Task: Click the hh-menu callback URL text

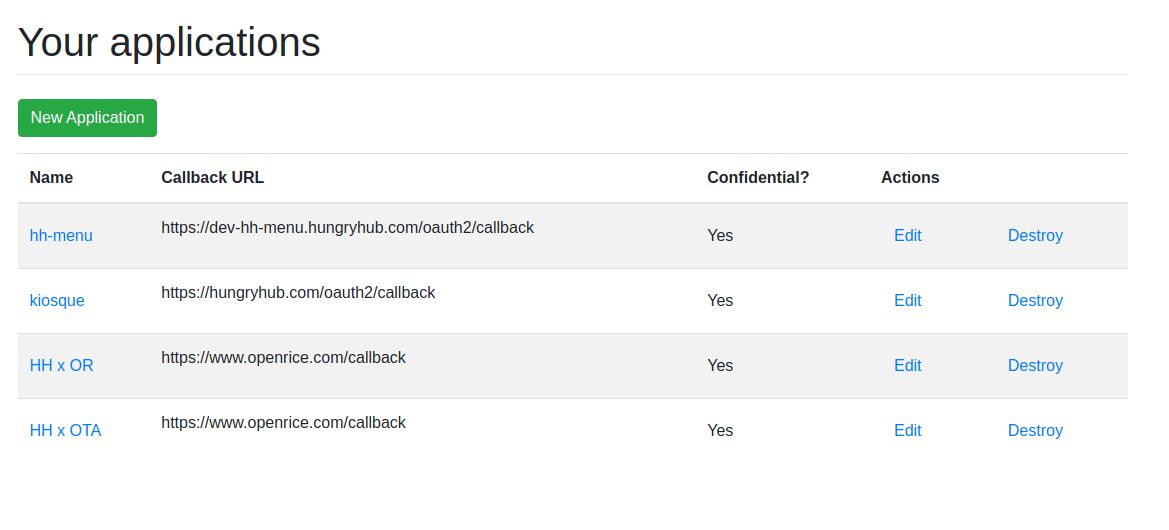Action: pyautogui.click(x=347, y=228)
